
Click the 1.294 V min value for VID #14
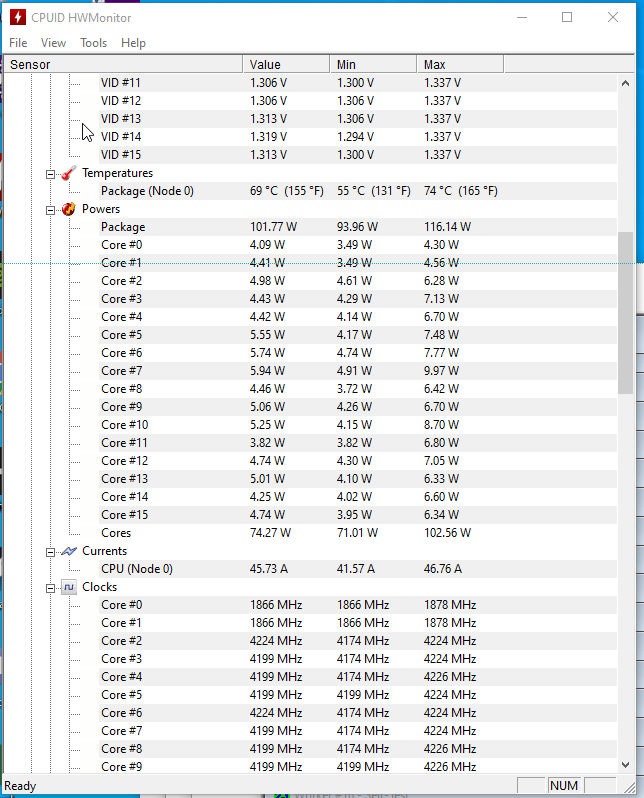coord(355,136)
